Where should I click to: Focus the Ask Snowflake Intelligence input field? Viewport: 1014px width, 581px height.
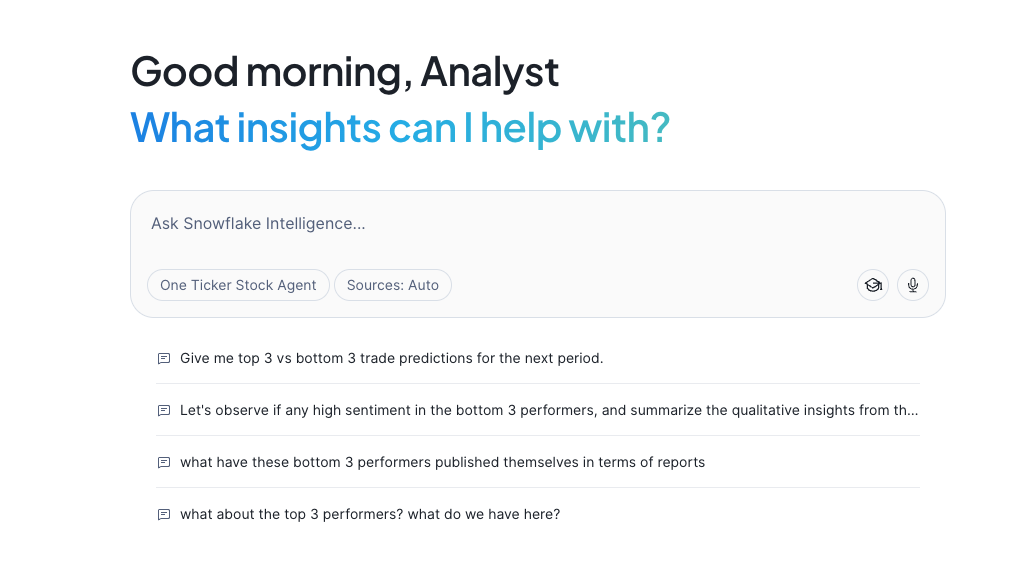click(x=500, y=224)
